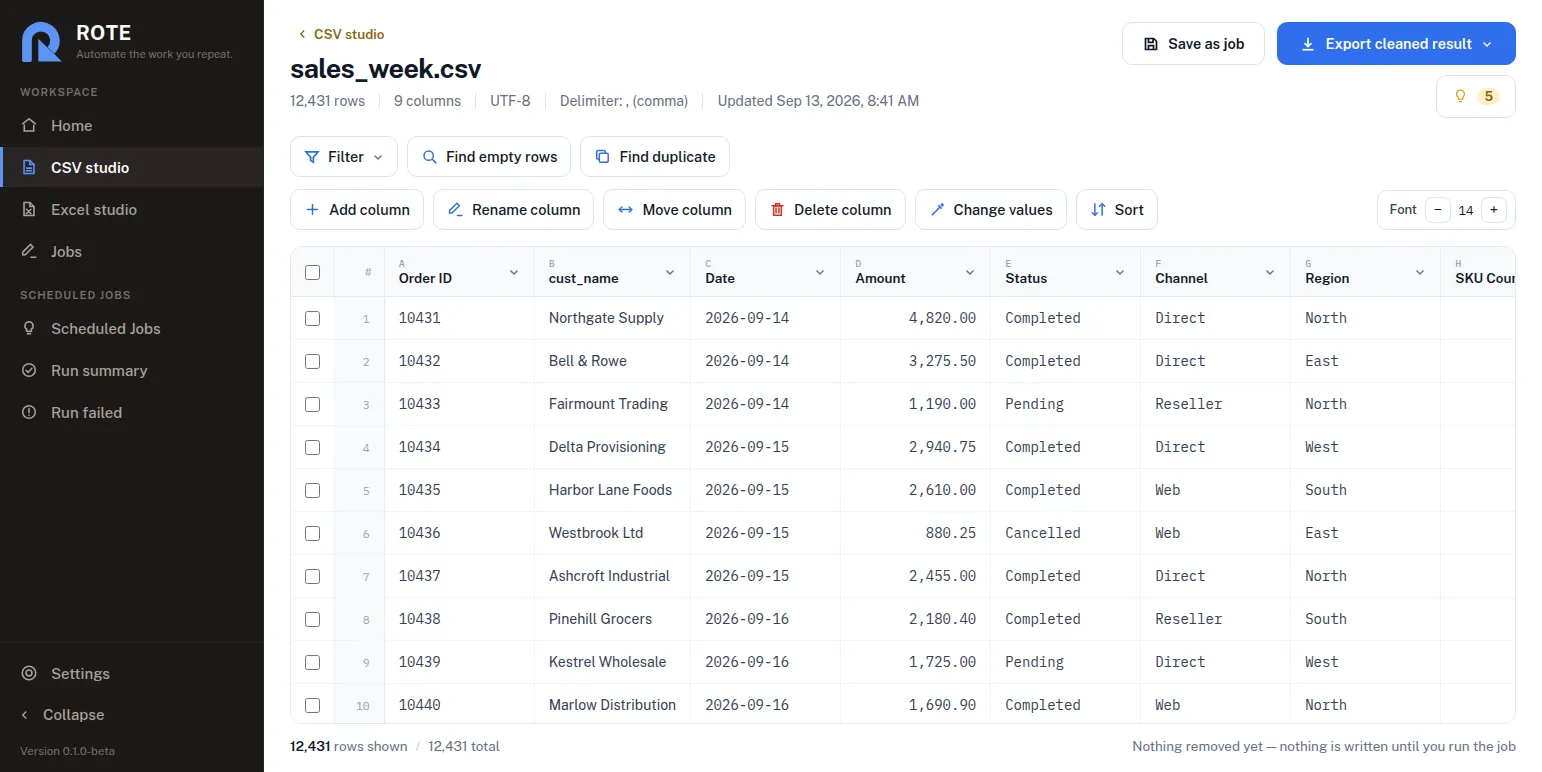
Task: Open Home in the sidebar
Action: (131, 126)
